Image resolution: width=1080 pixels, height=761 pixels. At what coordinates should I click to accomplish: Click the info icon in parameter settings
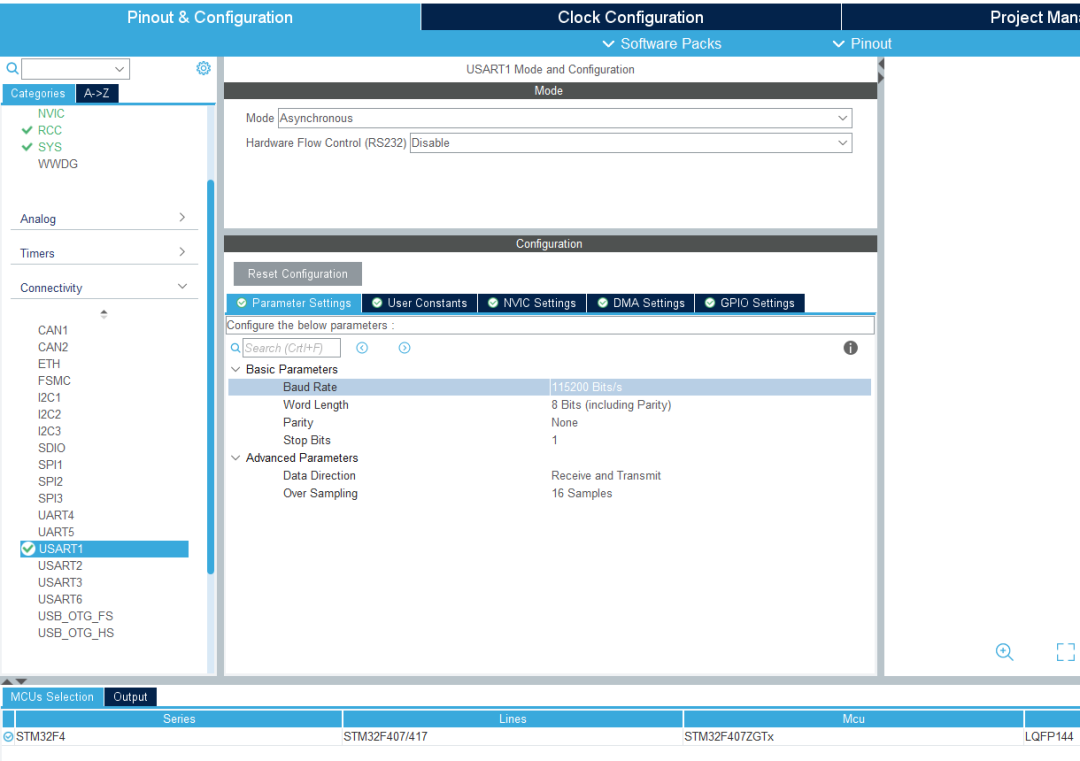[851, 348]
